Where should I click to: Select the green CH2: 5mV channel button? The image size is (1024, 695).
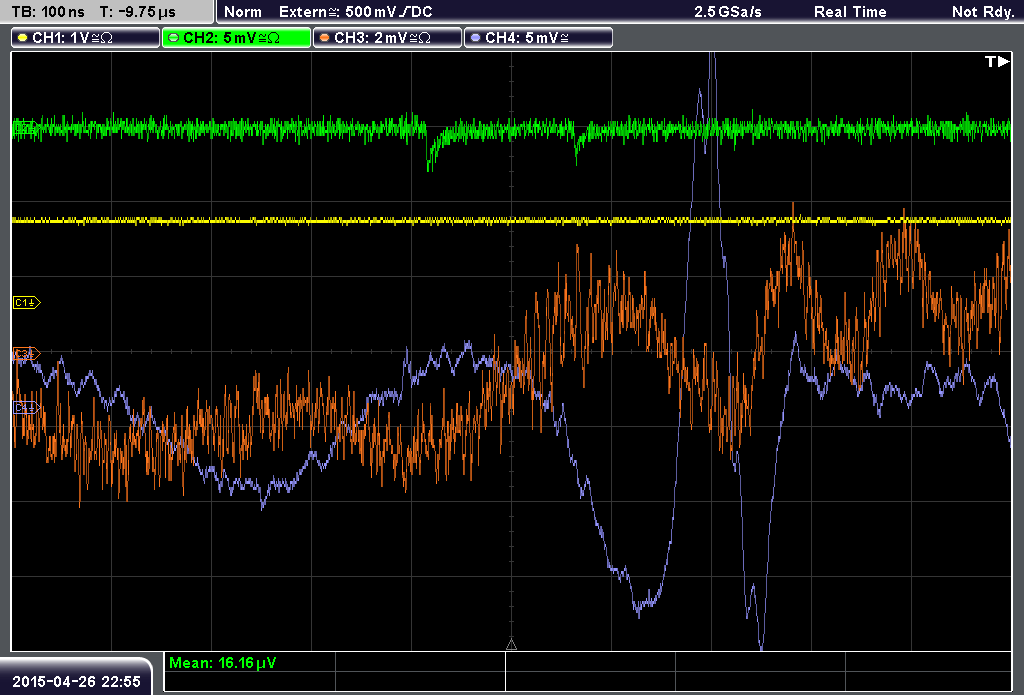tap(236, 38)
